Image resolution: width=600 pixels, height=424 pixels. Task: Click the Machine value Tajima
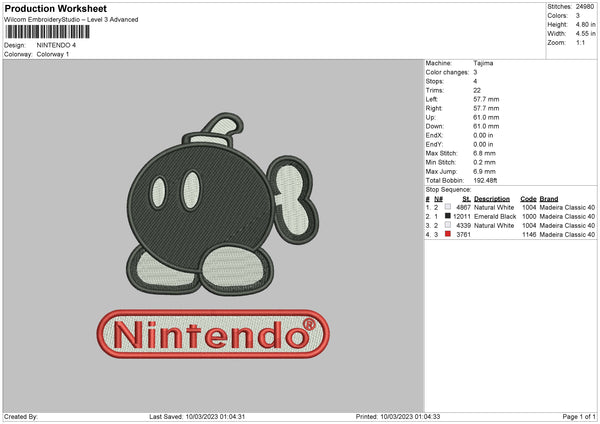pyautogui.click(x=483, y=63)
